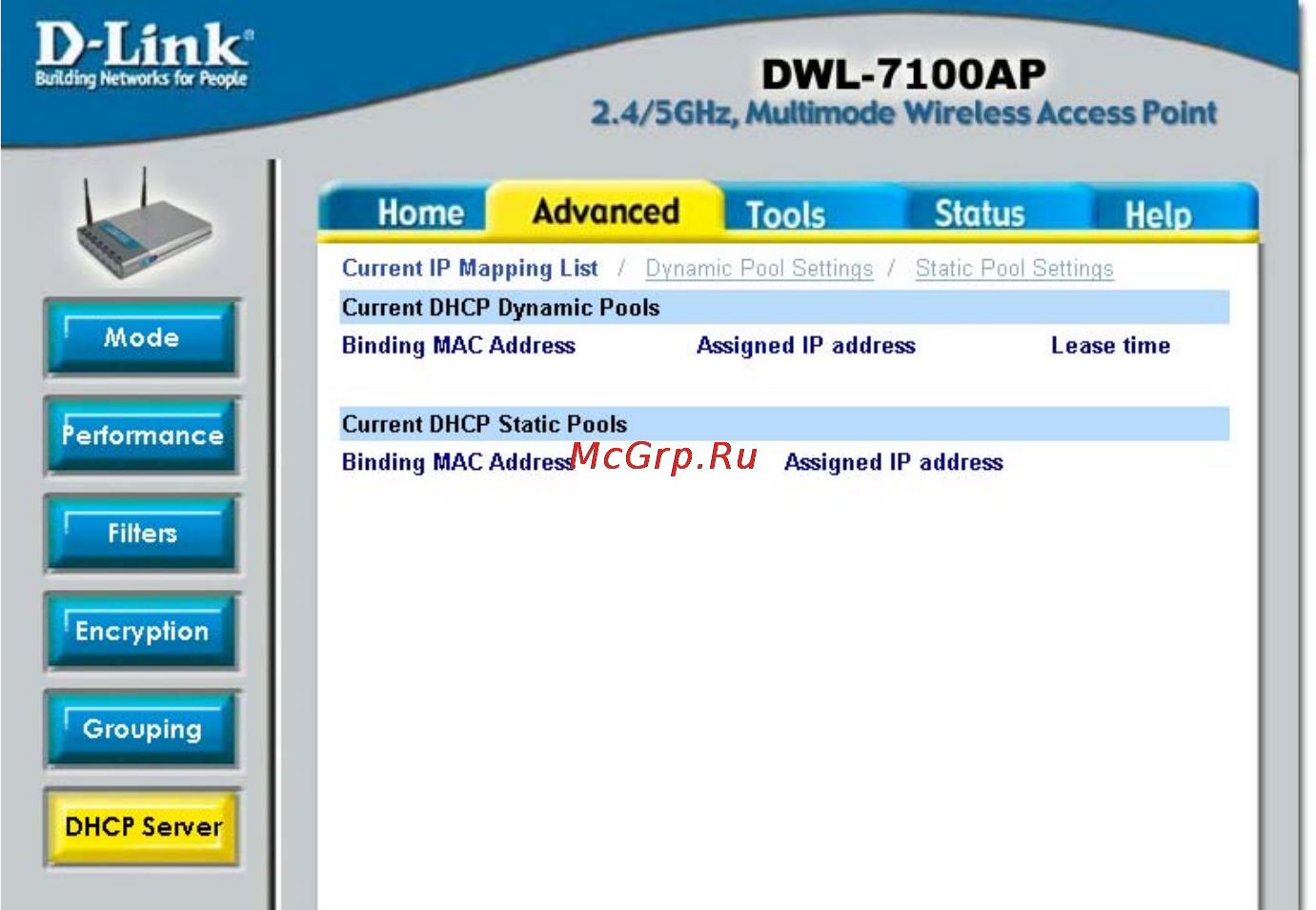1316x910 pixels.
Task: Open the Grouping section
Action: [141, 729]
